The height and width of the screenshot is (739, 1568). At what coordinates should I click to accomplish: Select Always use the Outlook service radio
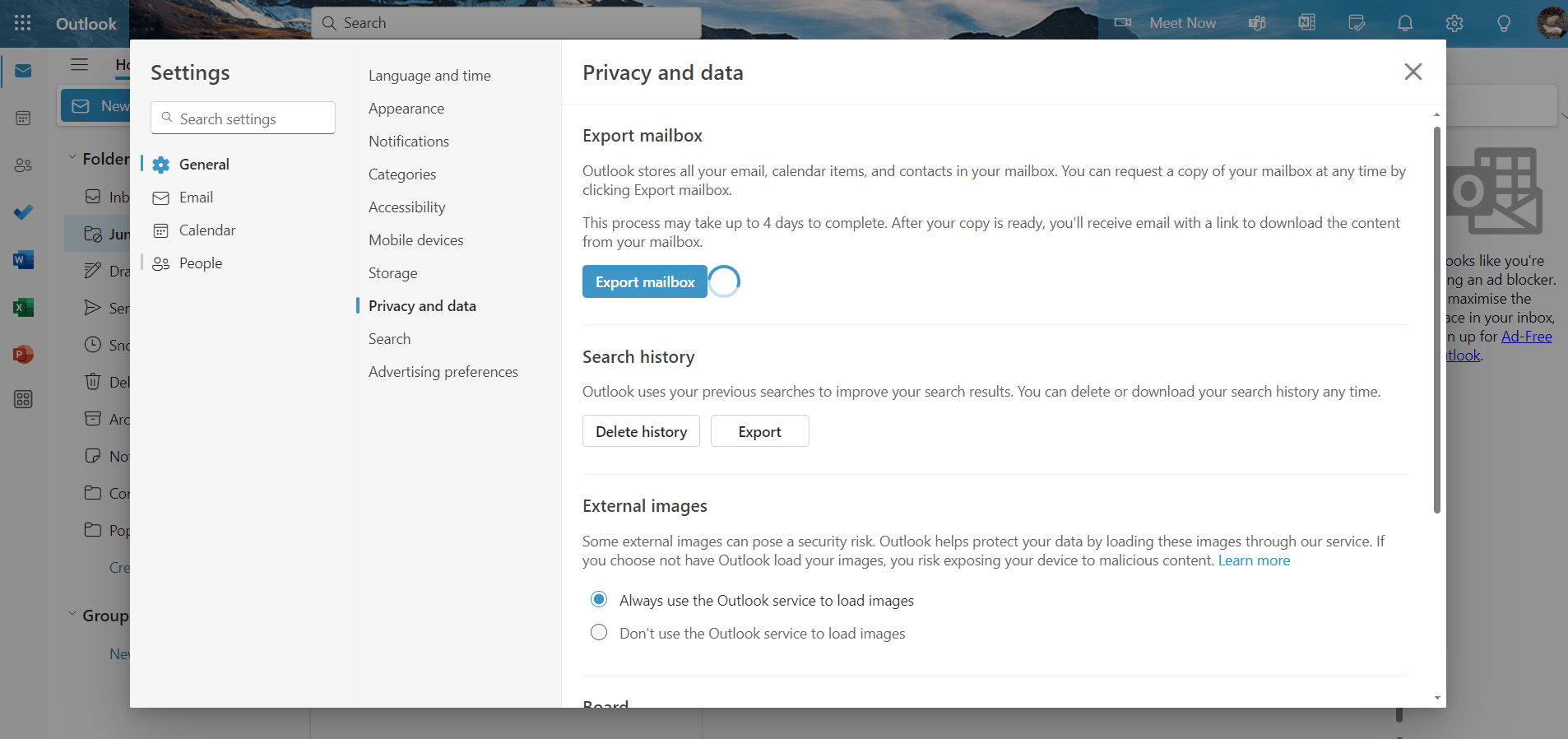point(599,599)
